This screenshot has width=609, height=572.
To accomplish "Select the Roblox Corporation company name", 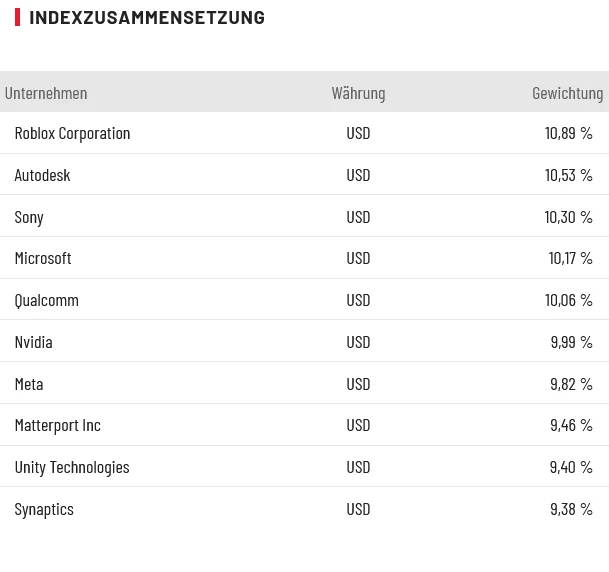I will (72, 133).
